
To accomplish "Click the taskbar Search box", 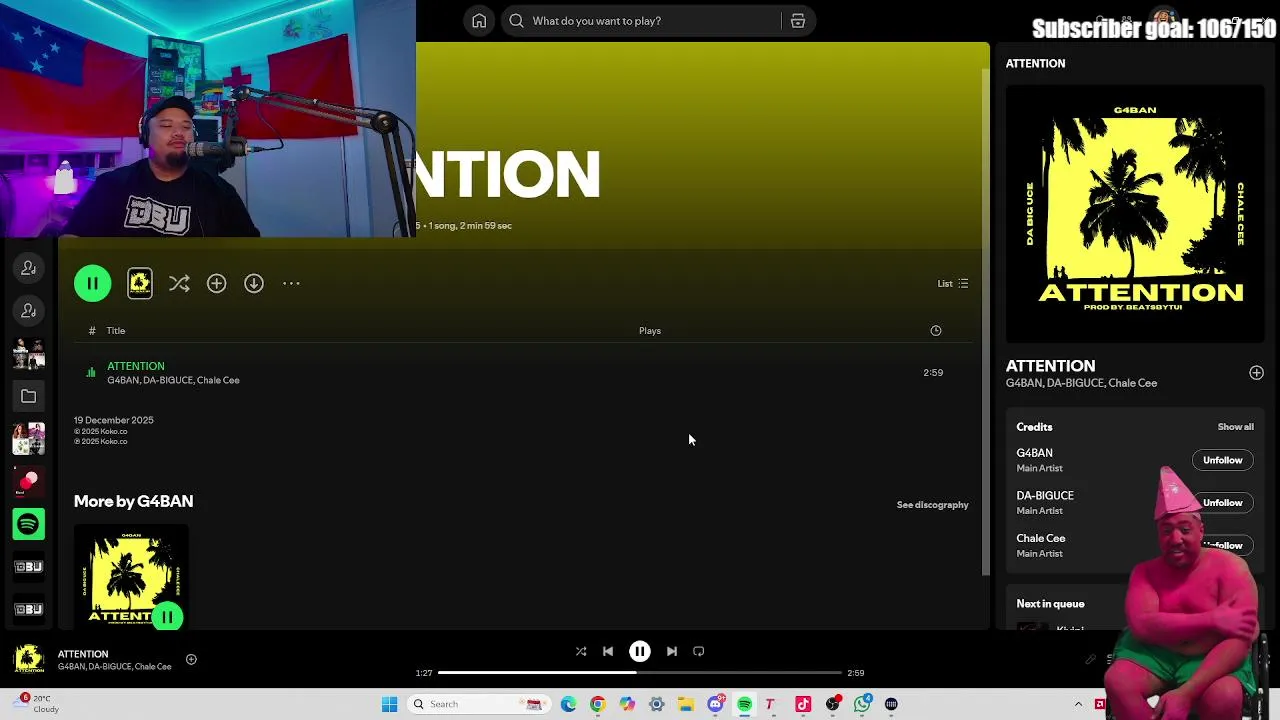I will pyautogui.click(x=478, y=704).
